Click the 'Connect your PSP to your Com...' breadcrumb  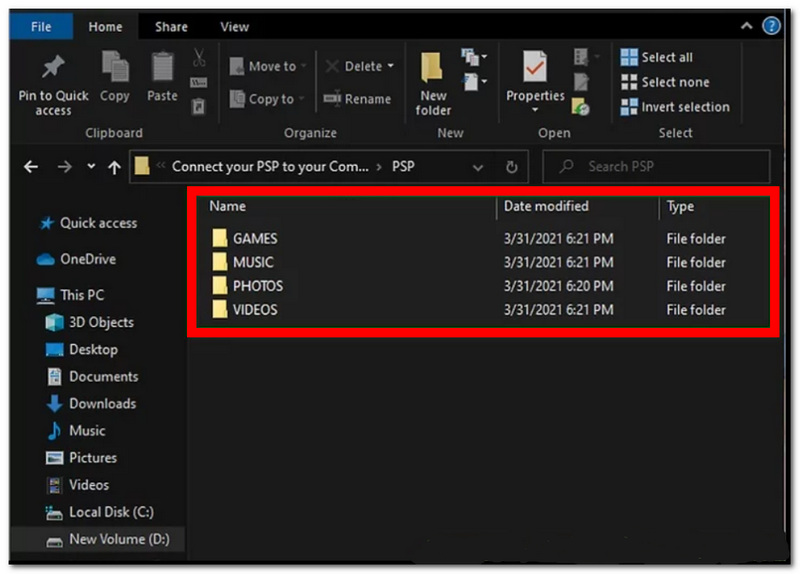click(x=270, y=166)
